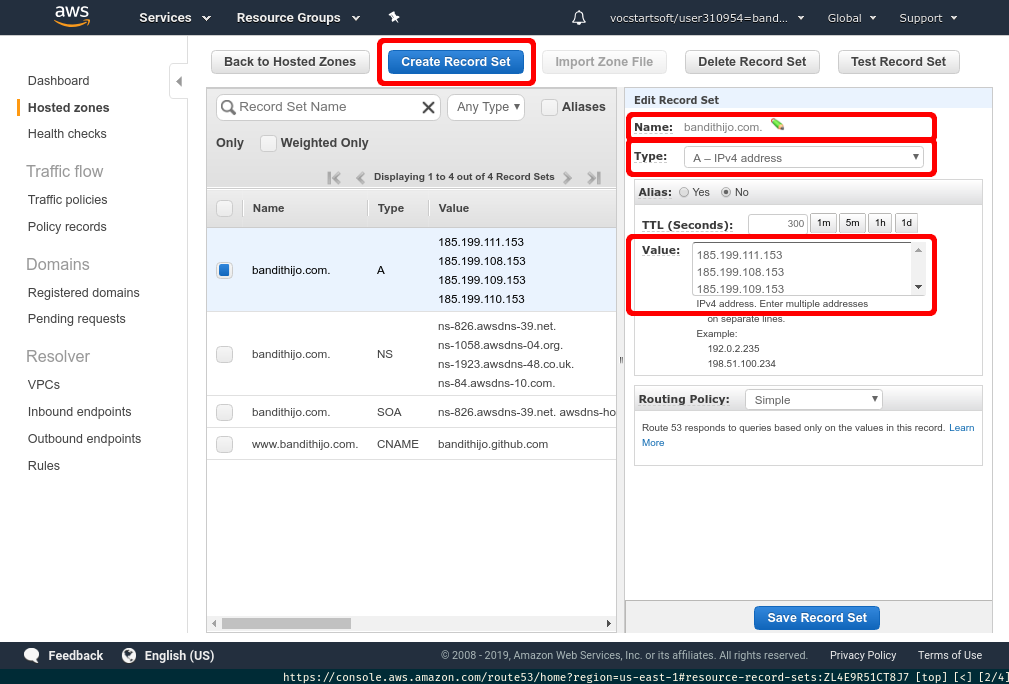Open the Any Type filter dropdown

click(486, 107)
